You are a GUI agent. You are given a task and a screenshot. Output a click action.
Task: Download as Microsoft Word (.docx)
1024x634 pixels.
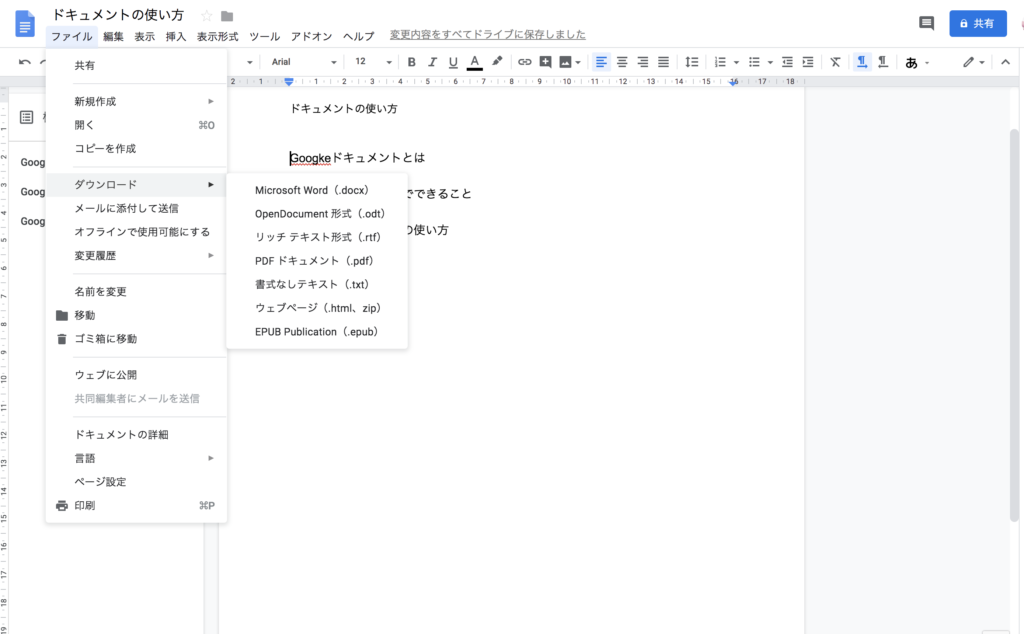click(x=317, y=190)
